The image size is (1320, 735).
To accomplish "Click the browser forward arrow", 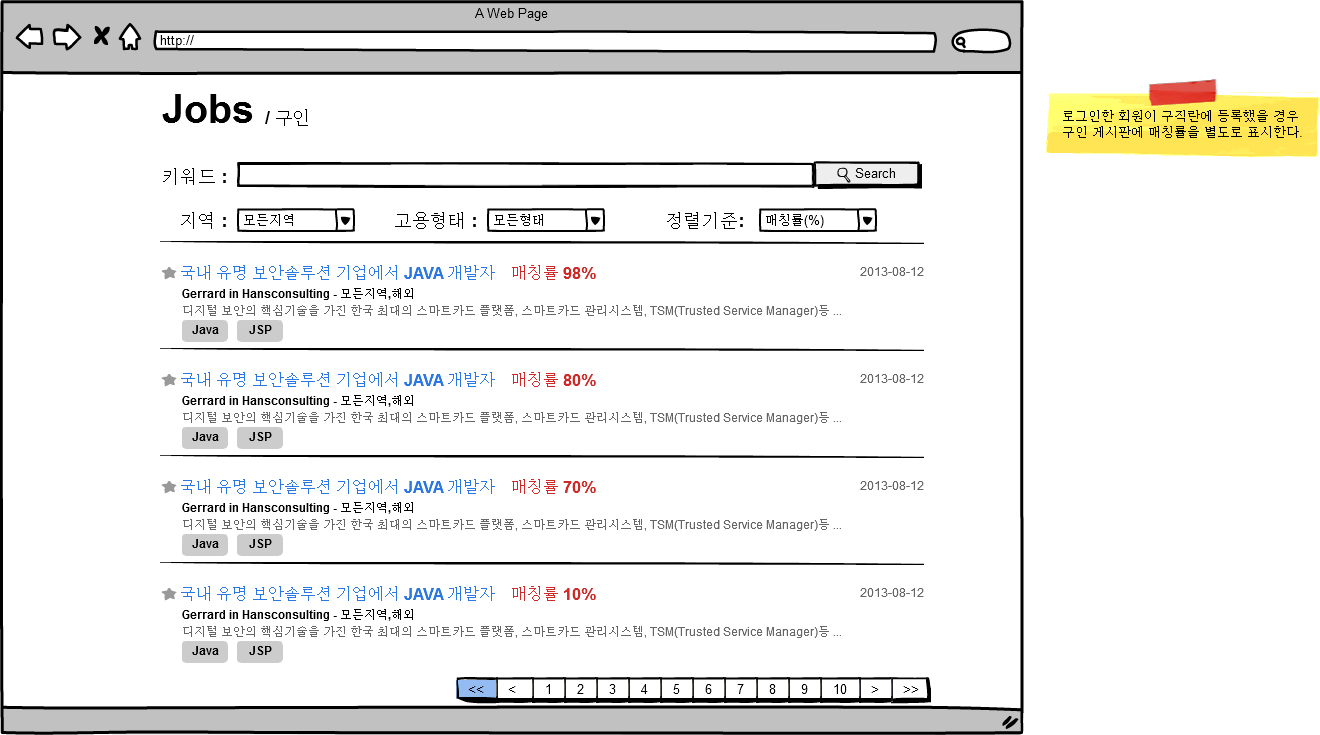I will pos(66,38).
